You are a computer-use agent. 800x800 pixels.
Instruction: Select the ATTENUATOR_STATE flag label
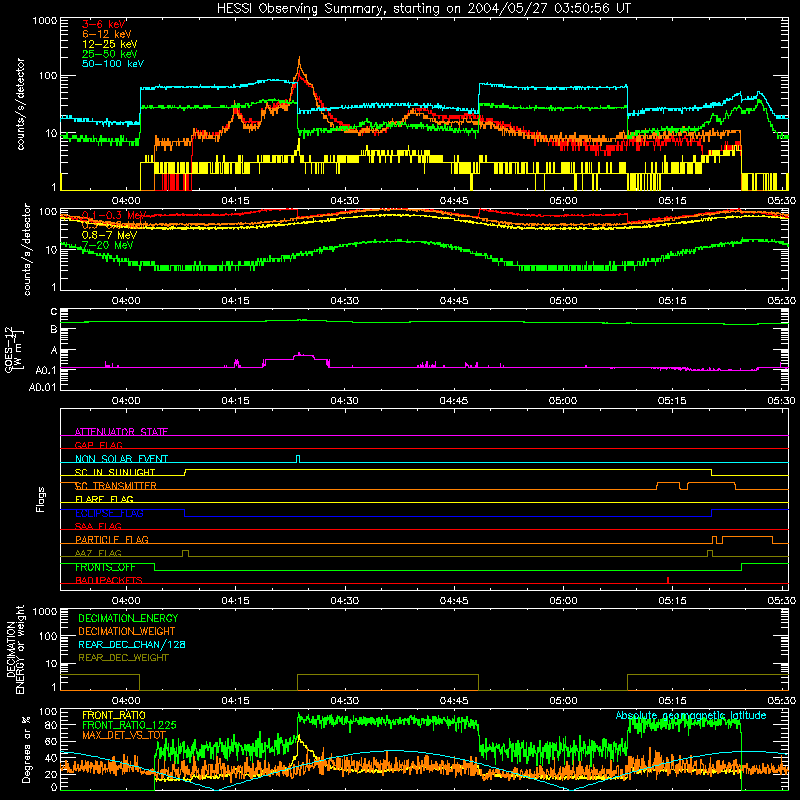121,432
